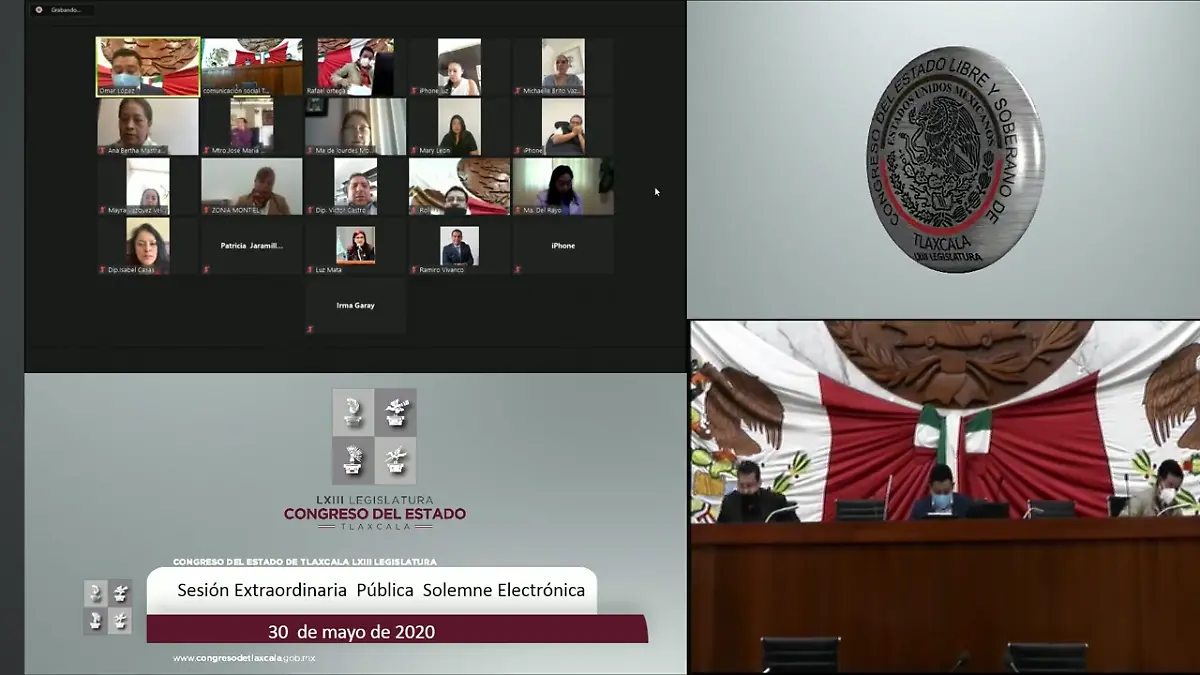
Task: Click the Grabando recording indicator
Action: [x=64, y=10]
